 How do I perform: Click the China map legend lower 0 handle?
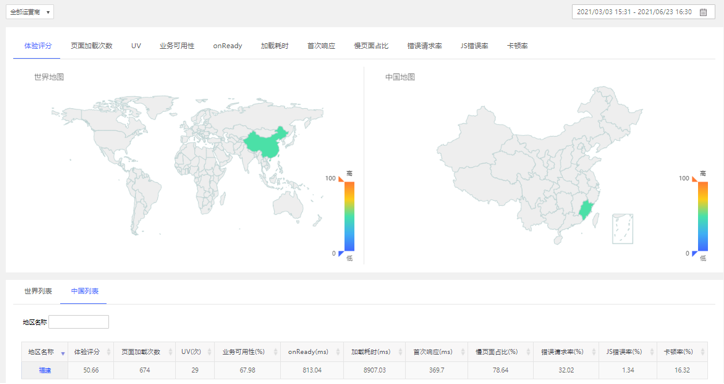[x=694, y=253]
